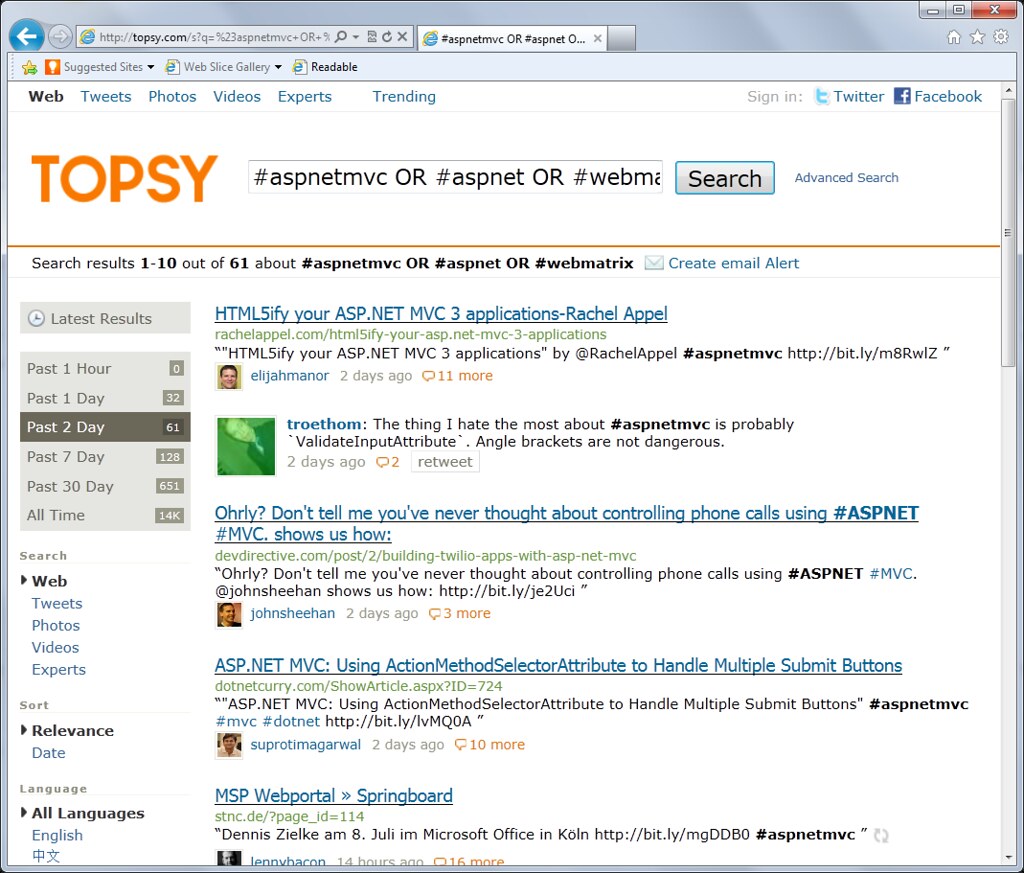Image resolution: width=1024 pixels, height=873 pixels.
Task: Filter results to Past 7 Day
Action: pos(105,456)
